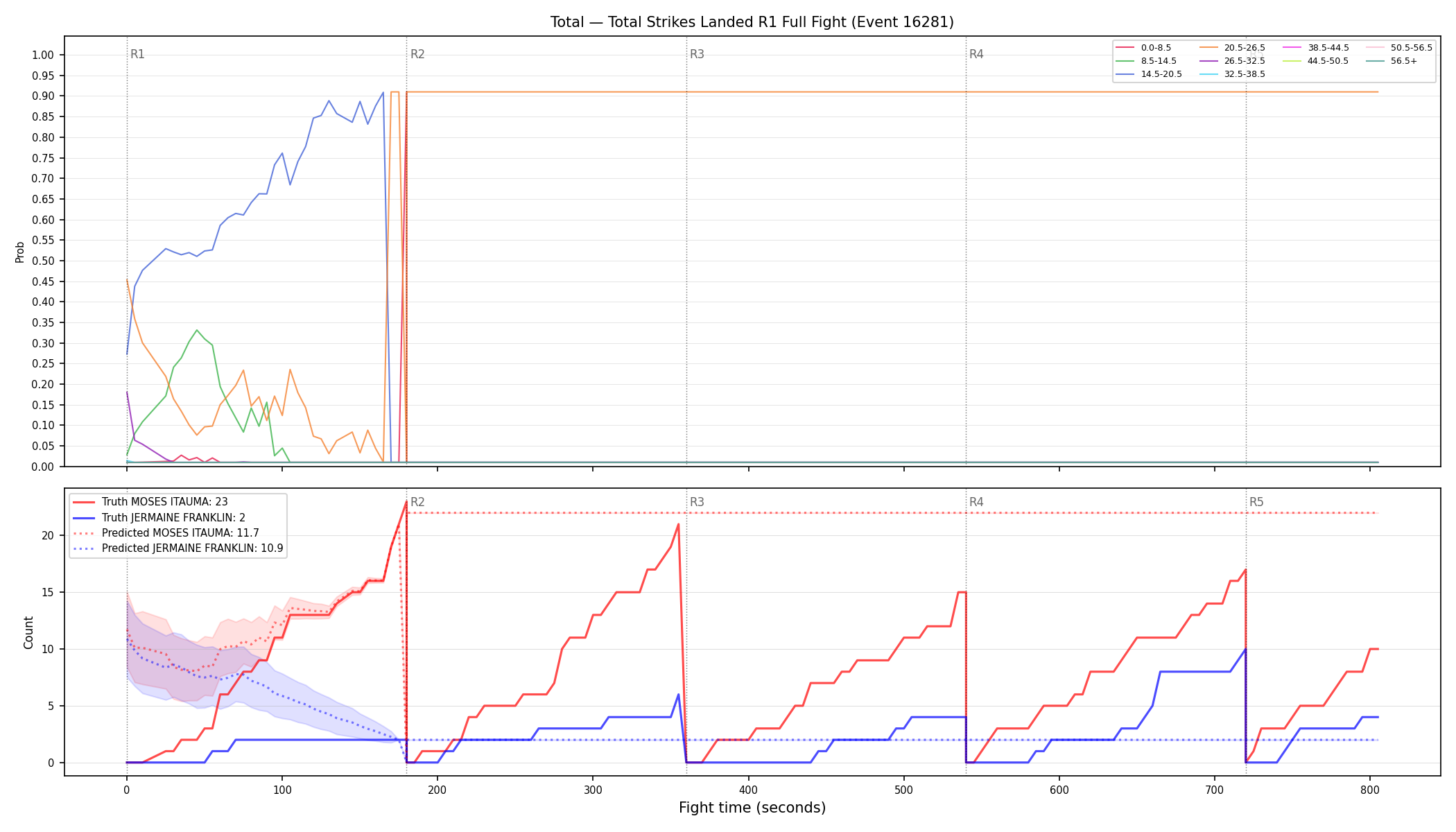Click the 200 tick on the fight time axis
1456x832 pixels.
pos(437,789)
